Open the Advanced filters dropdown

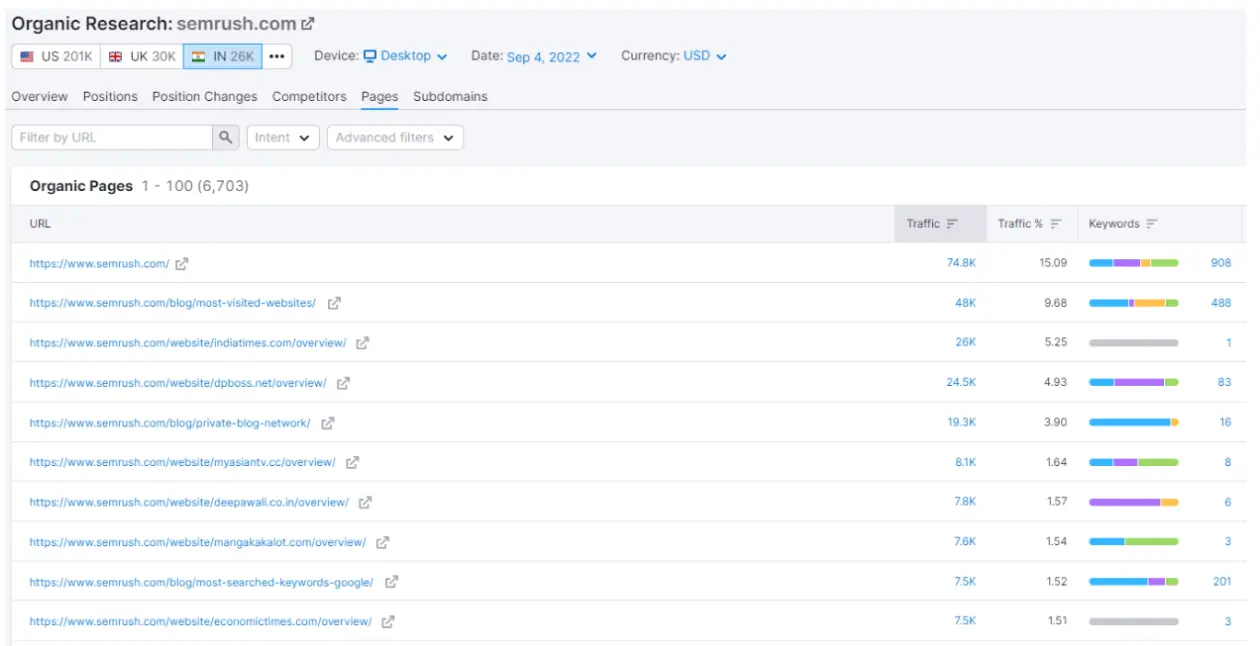click(394, 138)
